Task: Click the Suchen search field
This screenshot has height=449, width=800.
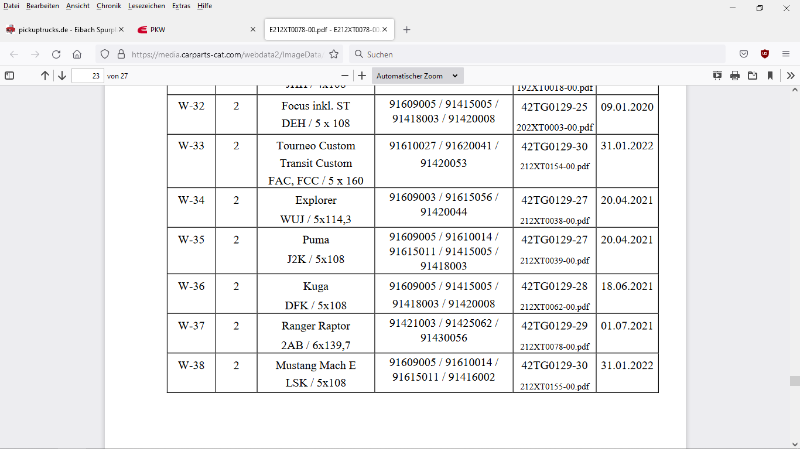Action: (537, 54)
